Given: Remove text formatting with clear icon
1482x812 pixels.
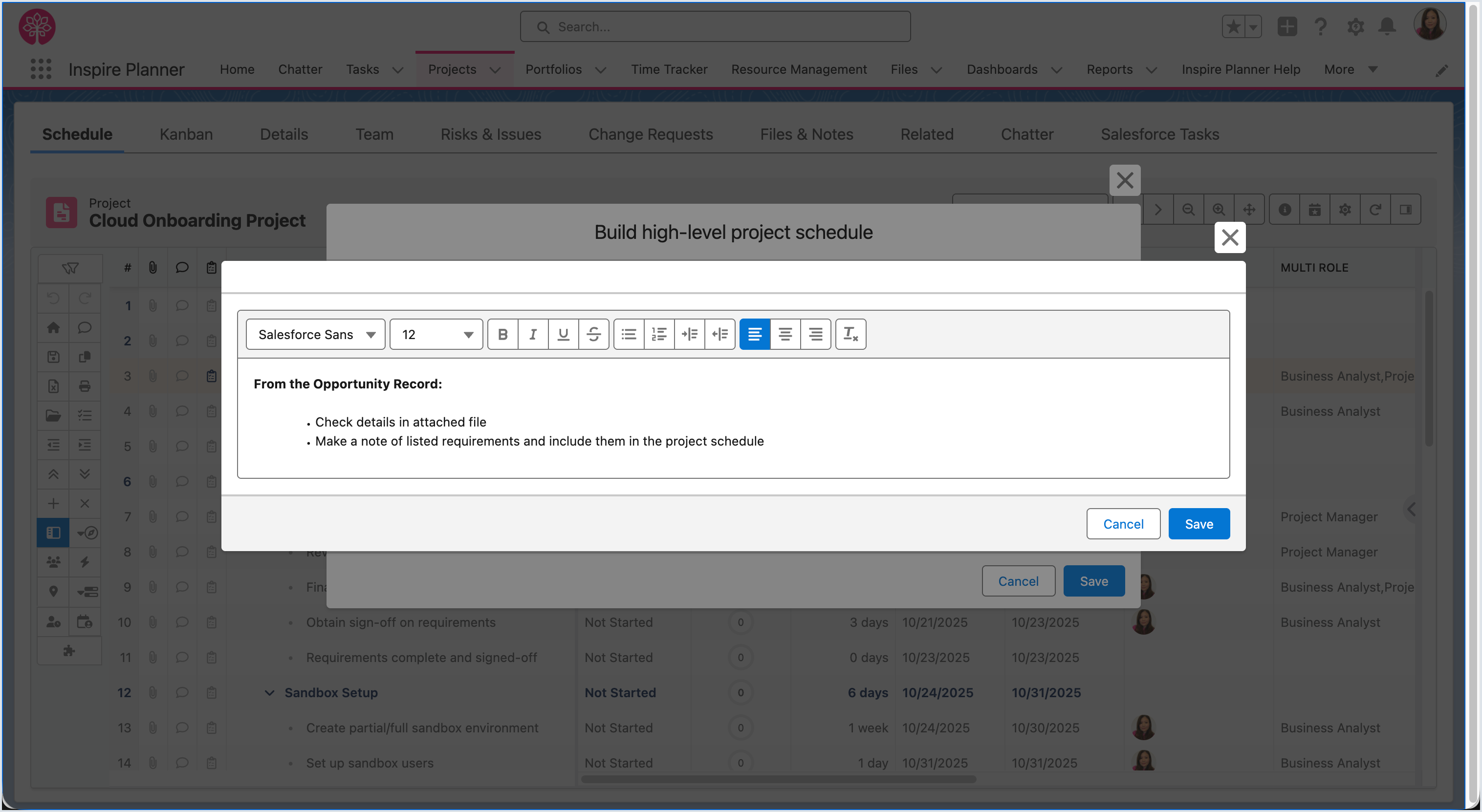Looking at the screenshot, I should click(x=850, y=334).
